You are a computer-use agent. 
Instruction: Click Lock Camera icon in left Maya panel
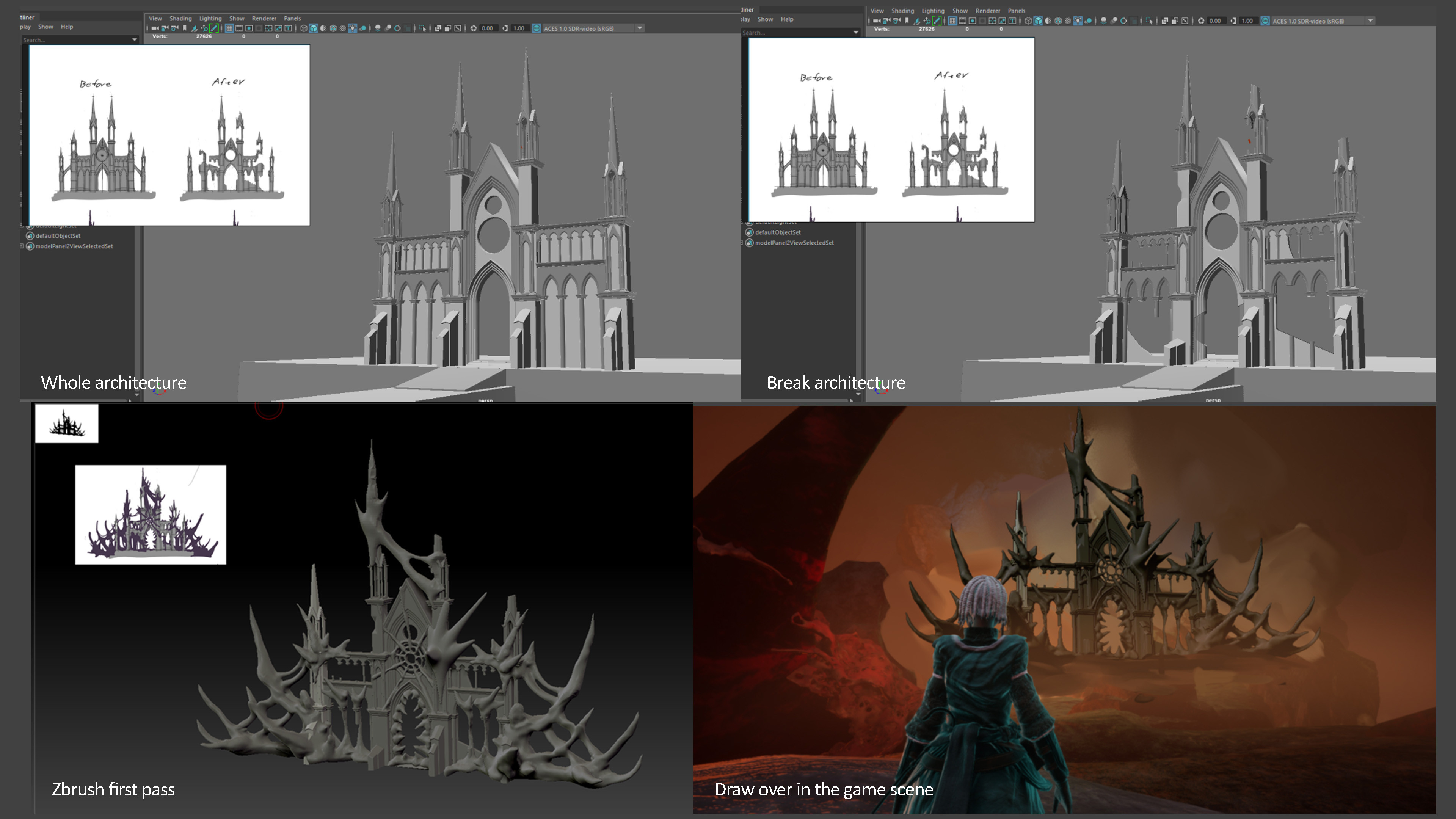click(165, 28)
